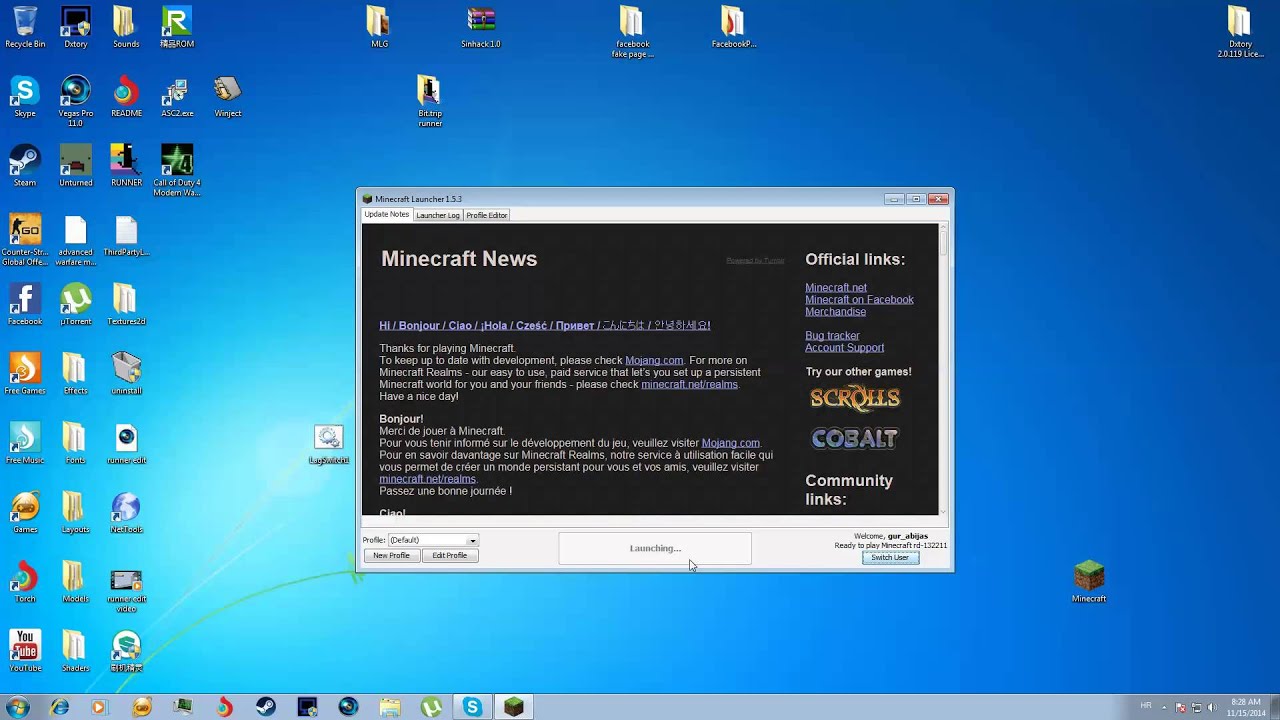This screenshot has height=720, width=1280.
Task: Click the news panel vertical scrollbar
Action: point(943,368)
